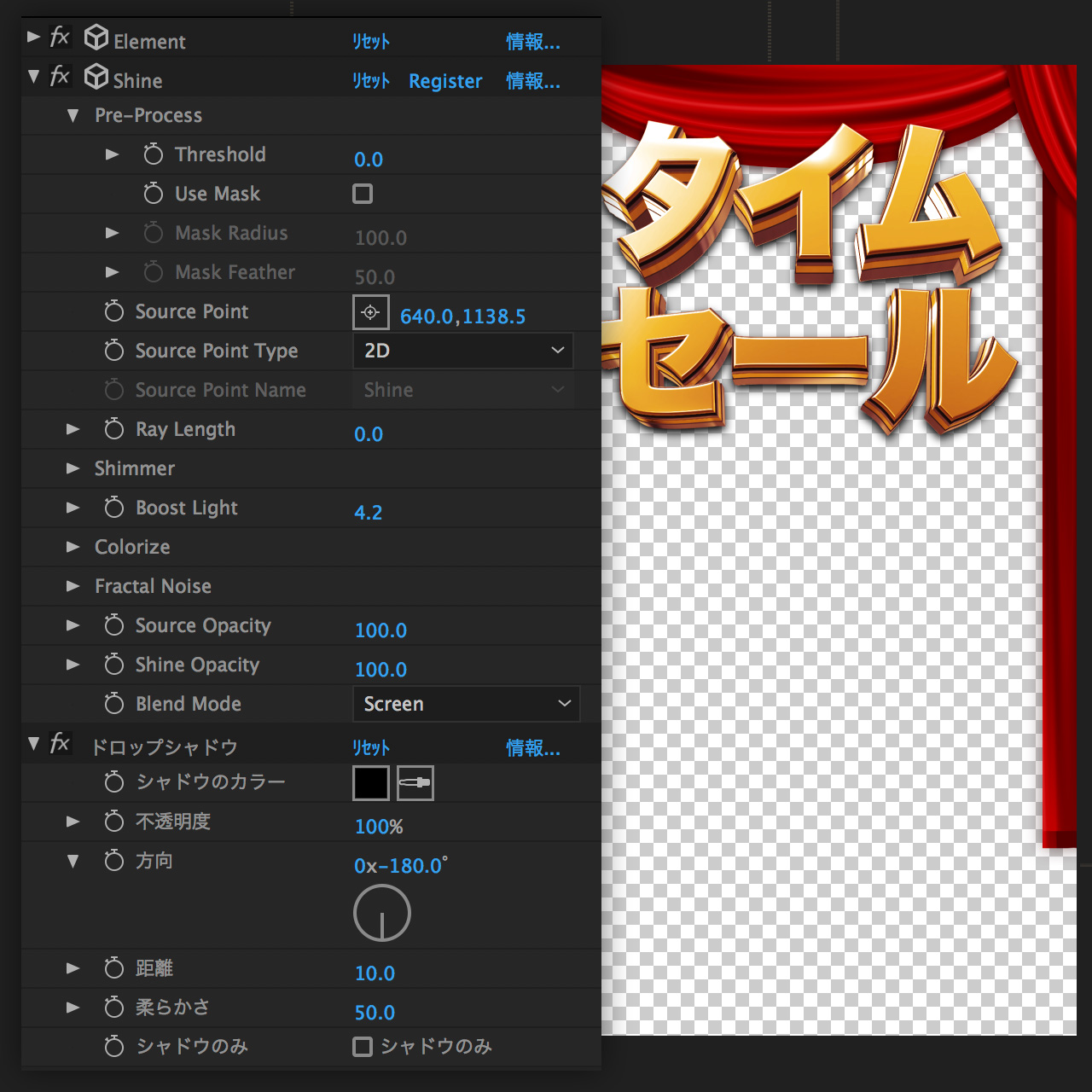Toggle the Threshold stopwatch icon
Image resolution: width=1092 pixels, height=1092 pixels.
tap(154, 154)
